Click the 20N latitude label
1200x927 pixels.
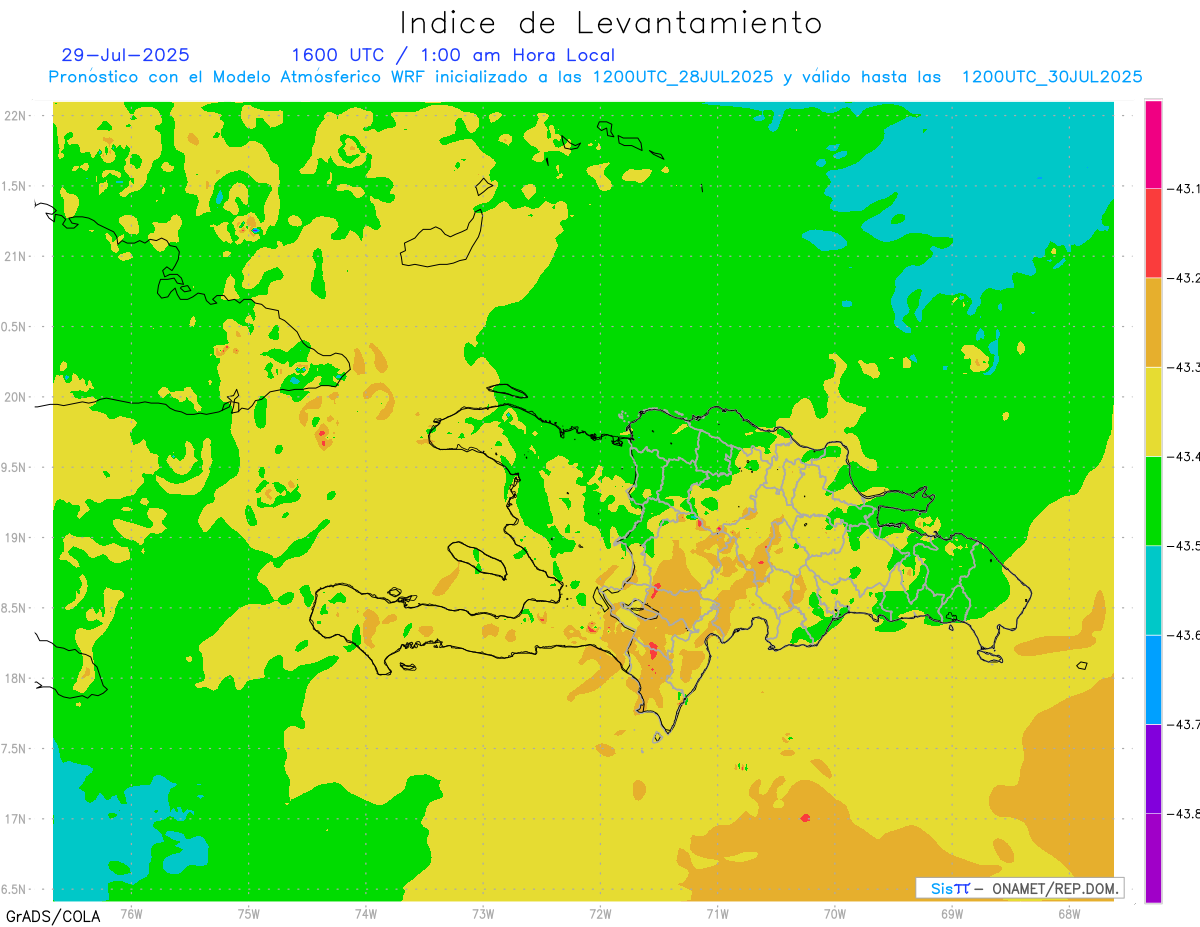click(x=17, y=397)
